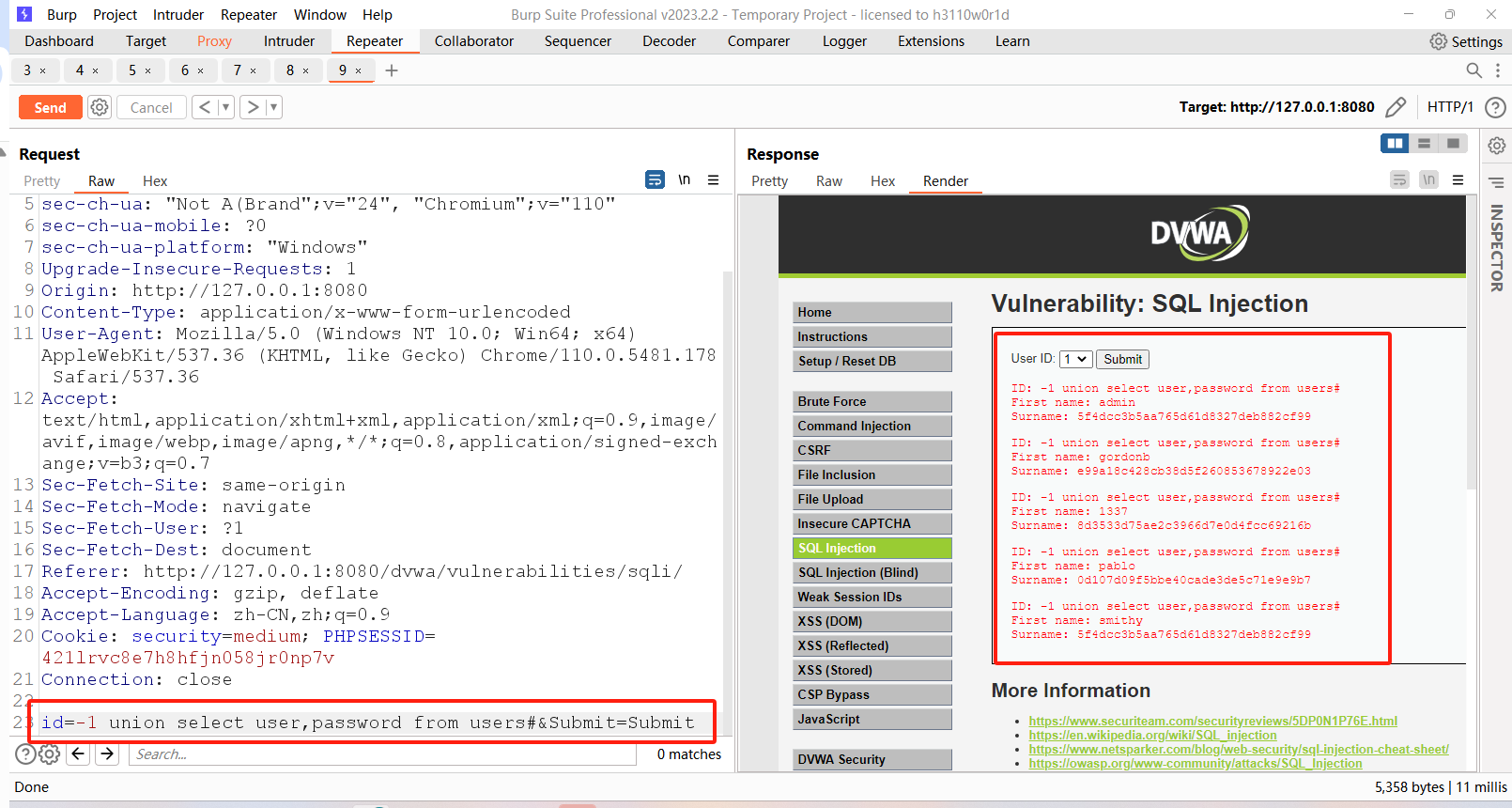
Task: Open DVWA Command Injection page
Action: 872,426
